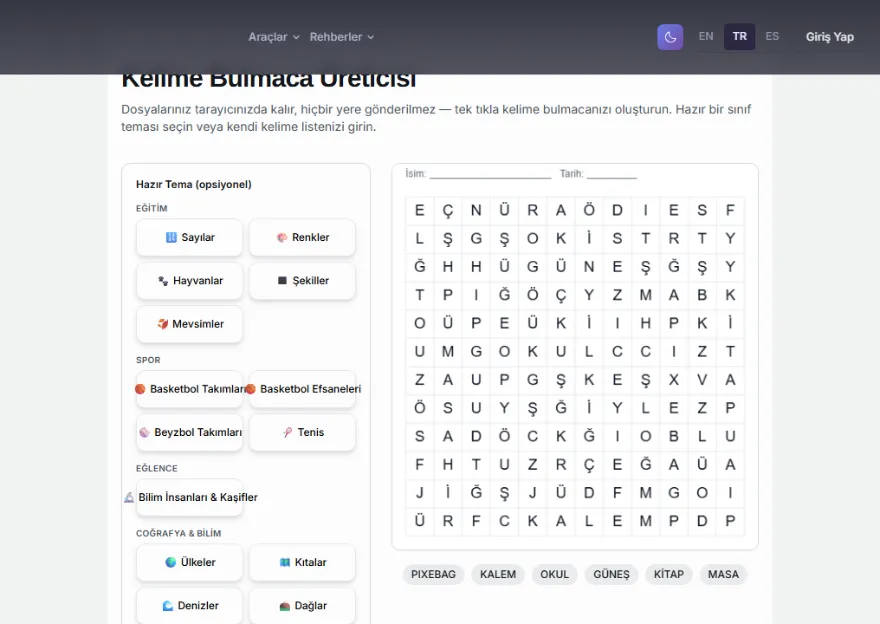Select the Şekiller theme
Screen dimensions: 880x624
point(302,281)
